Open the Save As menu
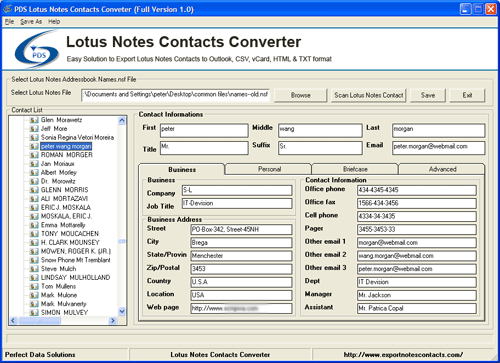Viewport: 500px width, 363px height. click(31, 22)
